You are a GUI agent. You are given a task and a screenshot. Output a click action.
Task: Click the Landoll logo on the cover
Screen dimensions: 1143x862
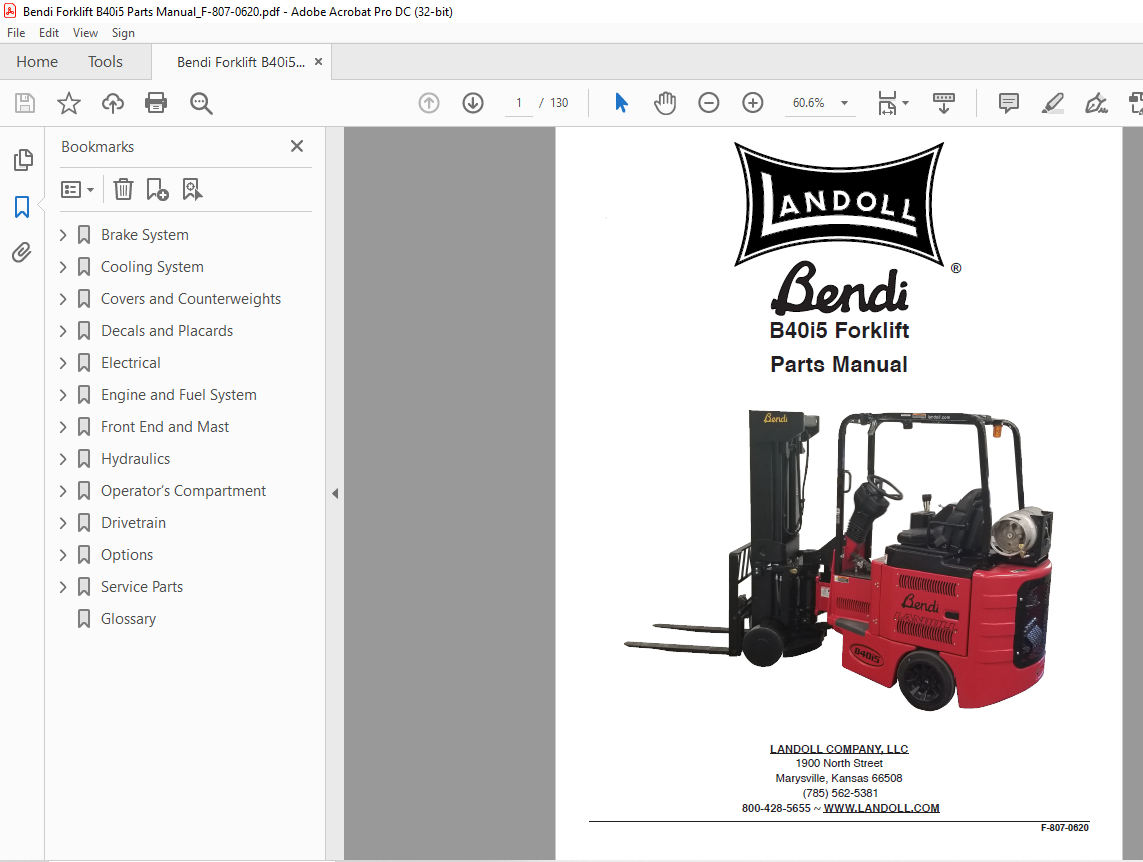pos(839,204)
